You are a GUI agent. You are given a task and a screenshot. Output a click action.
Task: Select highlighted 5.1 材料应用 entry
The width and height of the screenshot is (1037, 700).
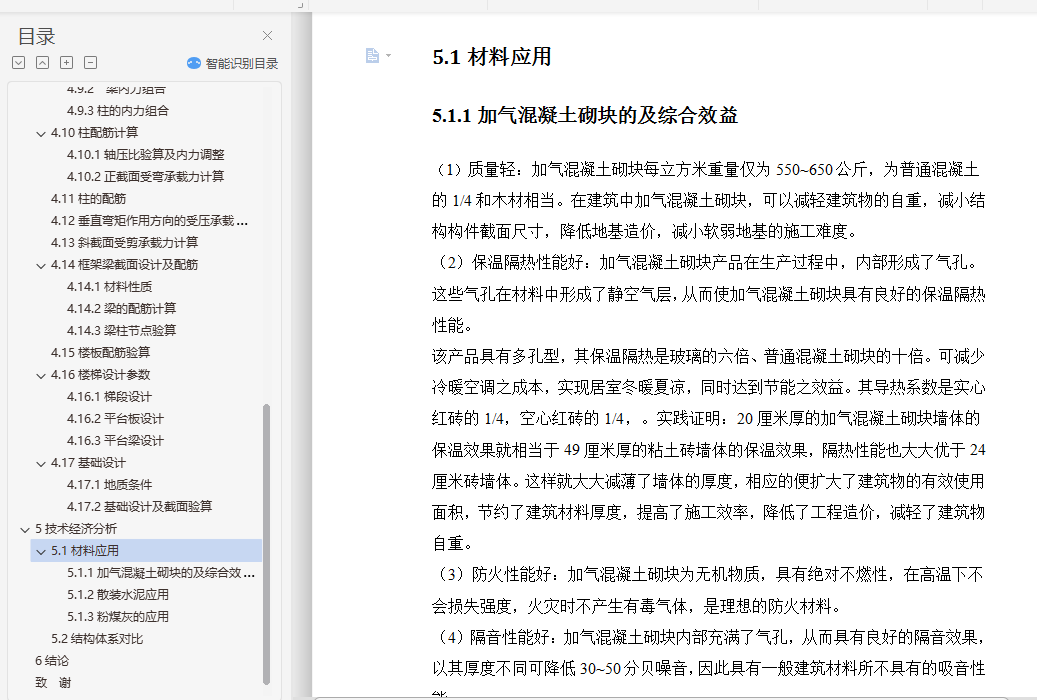tap(146, 550)
